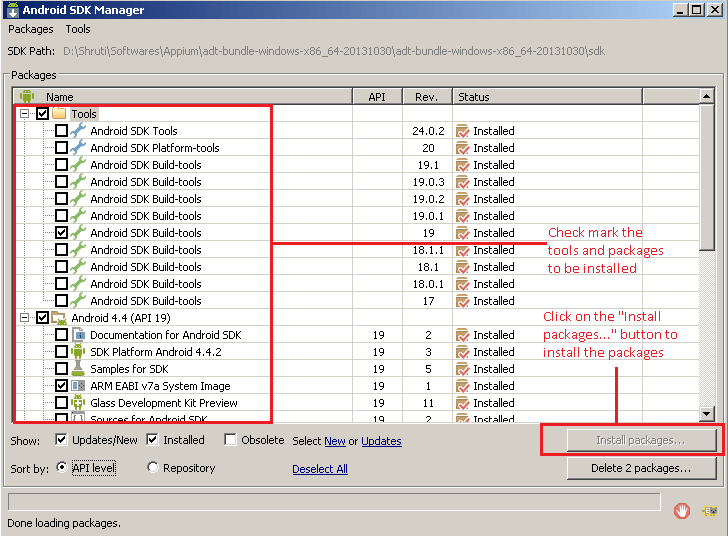Click the Tools folder icon

pos(59,113)
